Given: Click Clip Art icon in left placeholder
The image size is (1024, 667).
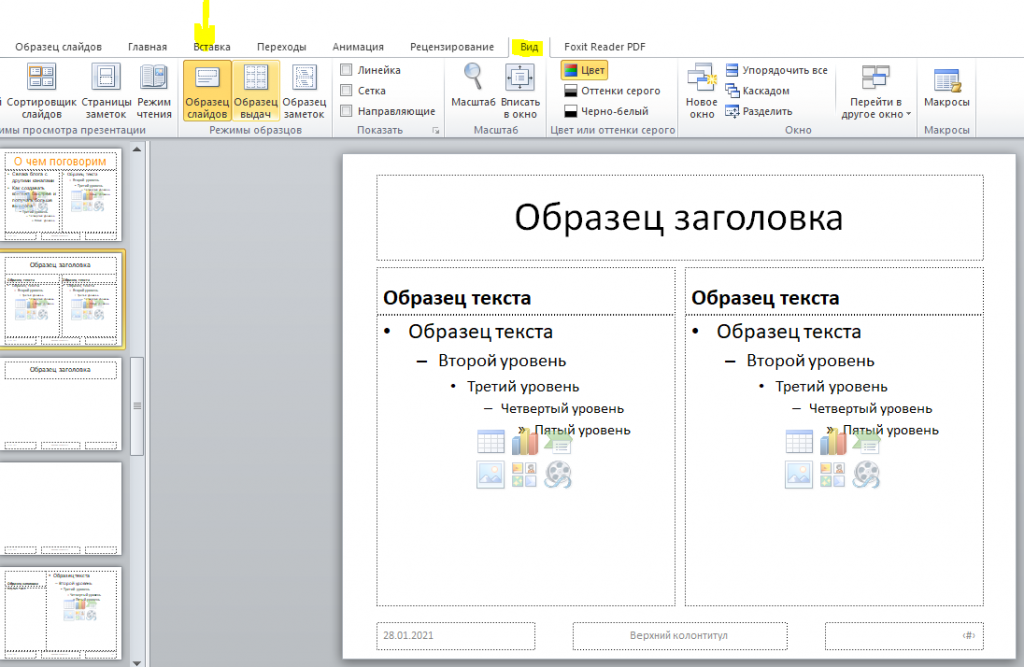Looking at the screenshot, I should (524, 475).
